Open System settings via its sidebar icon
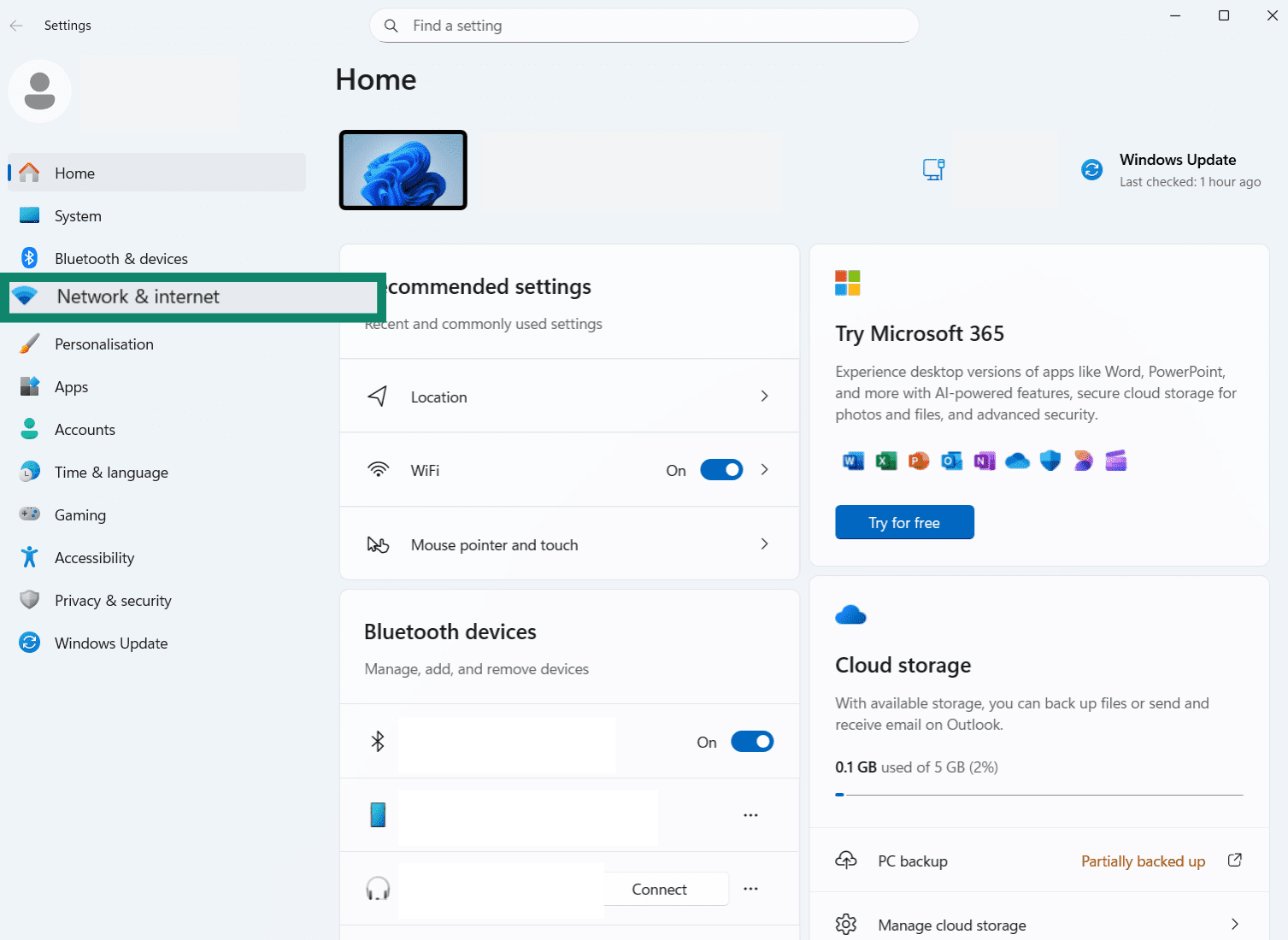The width and height of the screenshot is (1288, 940). click(x=30, y=215)
